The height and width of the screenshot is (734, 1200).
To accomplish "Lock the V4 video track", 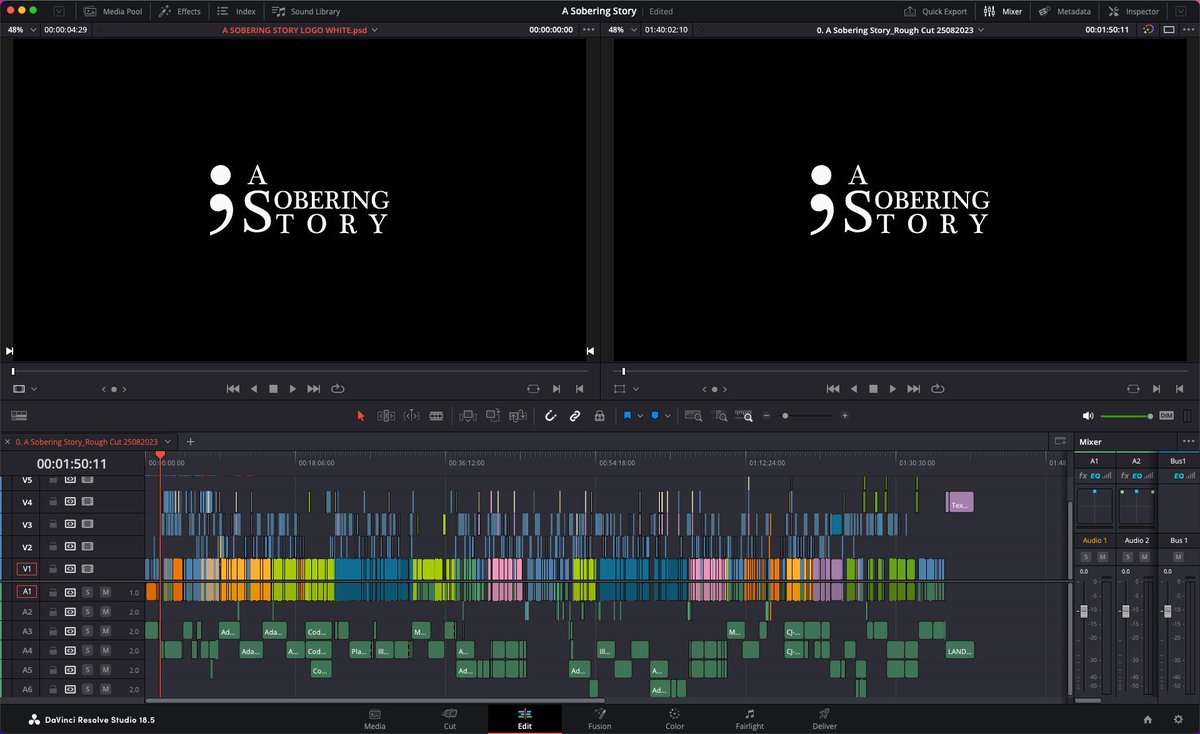I will (53, 502).
